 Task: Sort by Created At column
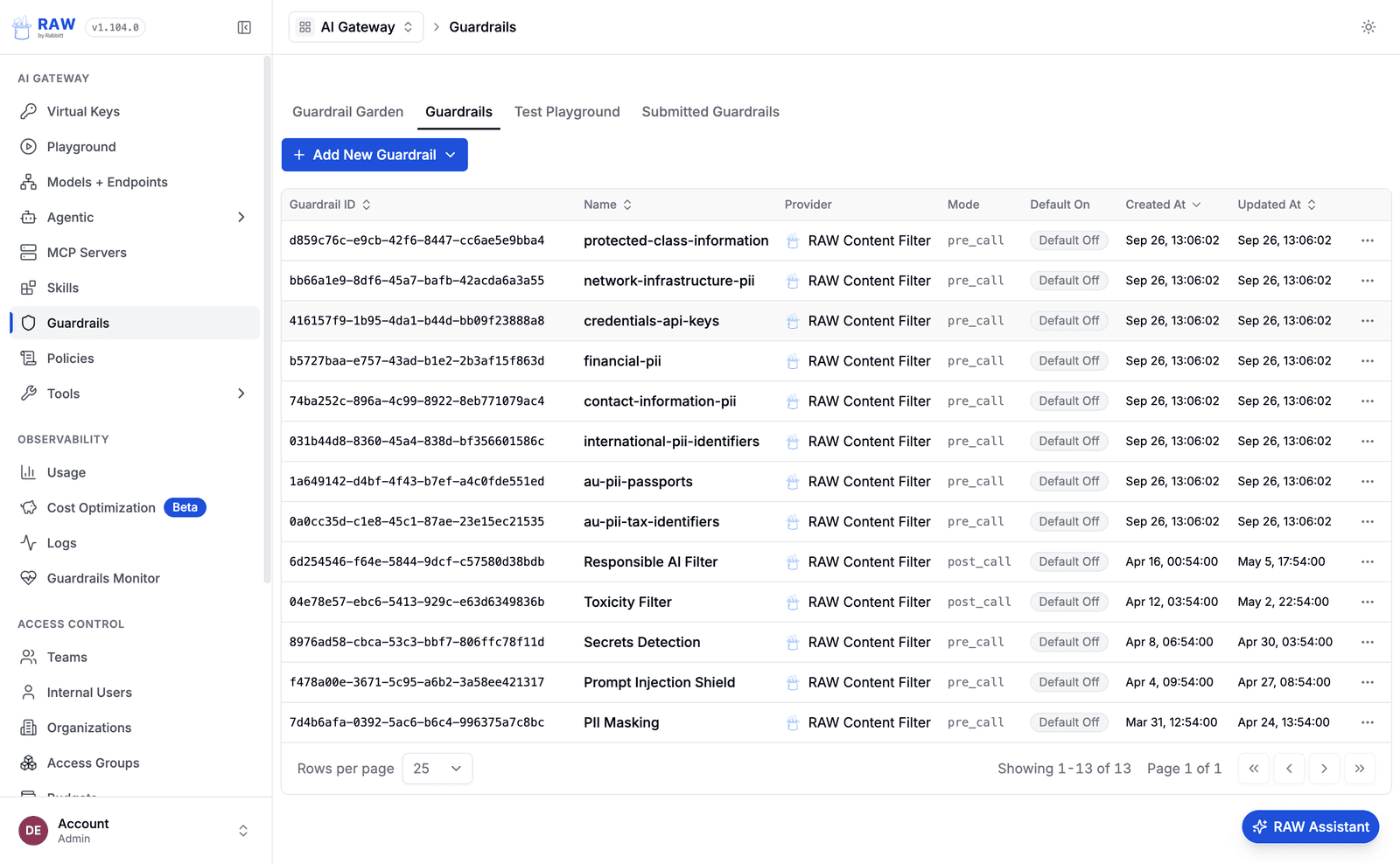1163,205
